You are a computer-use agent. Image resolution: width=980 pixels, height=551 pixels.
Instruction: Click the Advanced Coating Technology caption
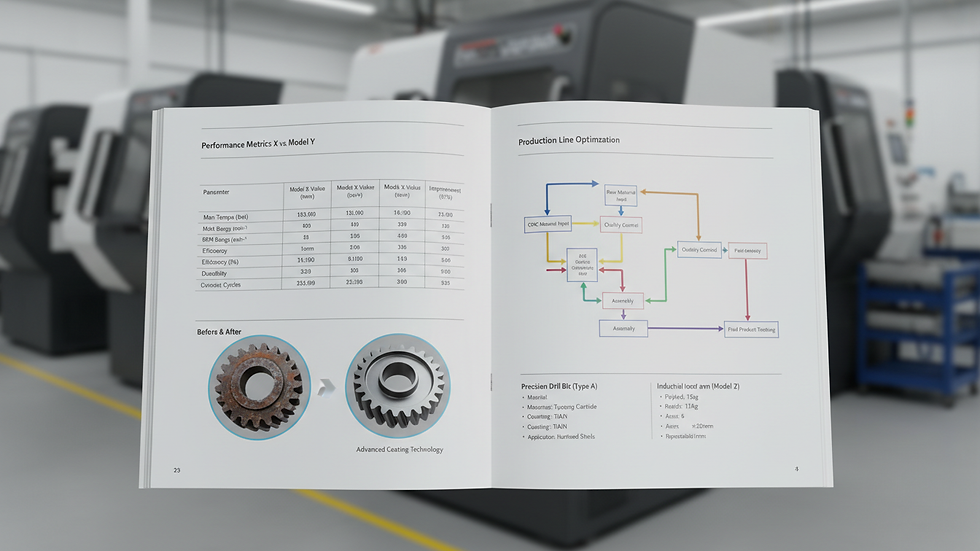(399, 449)
